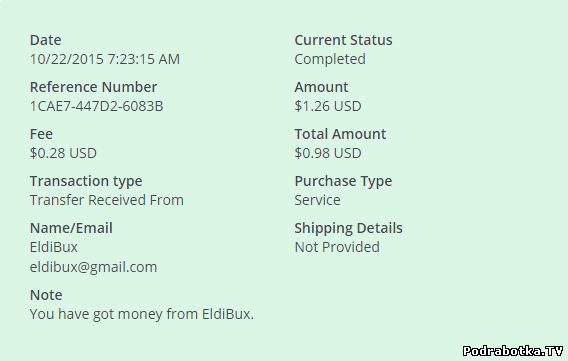Click the Not Provided shipping details
The width and height of the screenshot is (568, 361).
(x=337, y=247)
